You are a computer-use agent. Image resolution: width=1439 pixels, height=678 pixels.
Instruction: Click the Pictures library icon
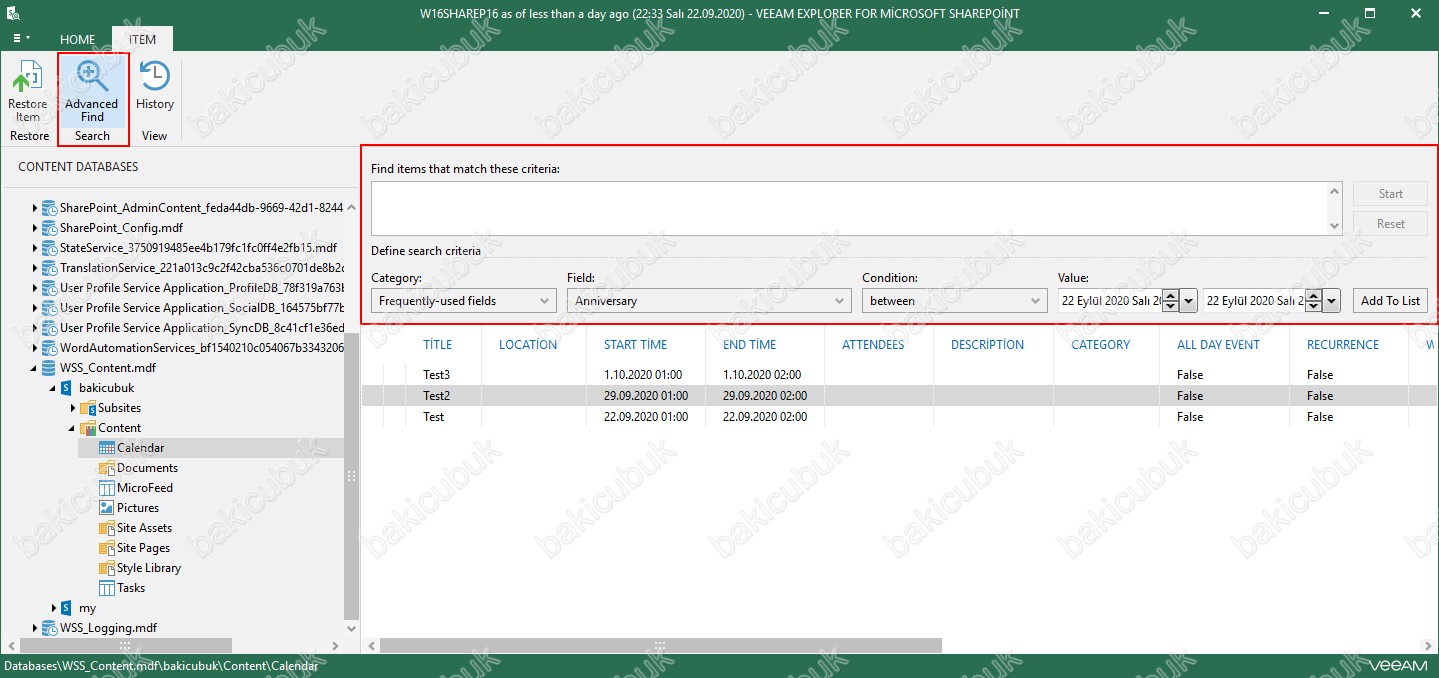click(107, 508)
